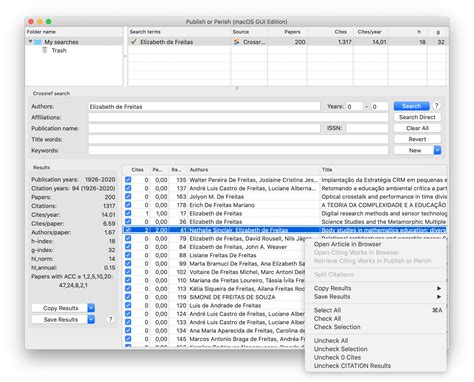
Task: Choose Select All in context menu
Action: click(x=327, y=310)
